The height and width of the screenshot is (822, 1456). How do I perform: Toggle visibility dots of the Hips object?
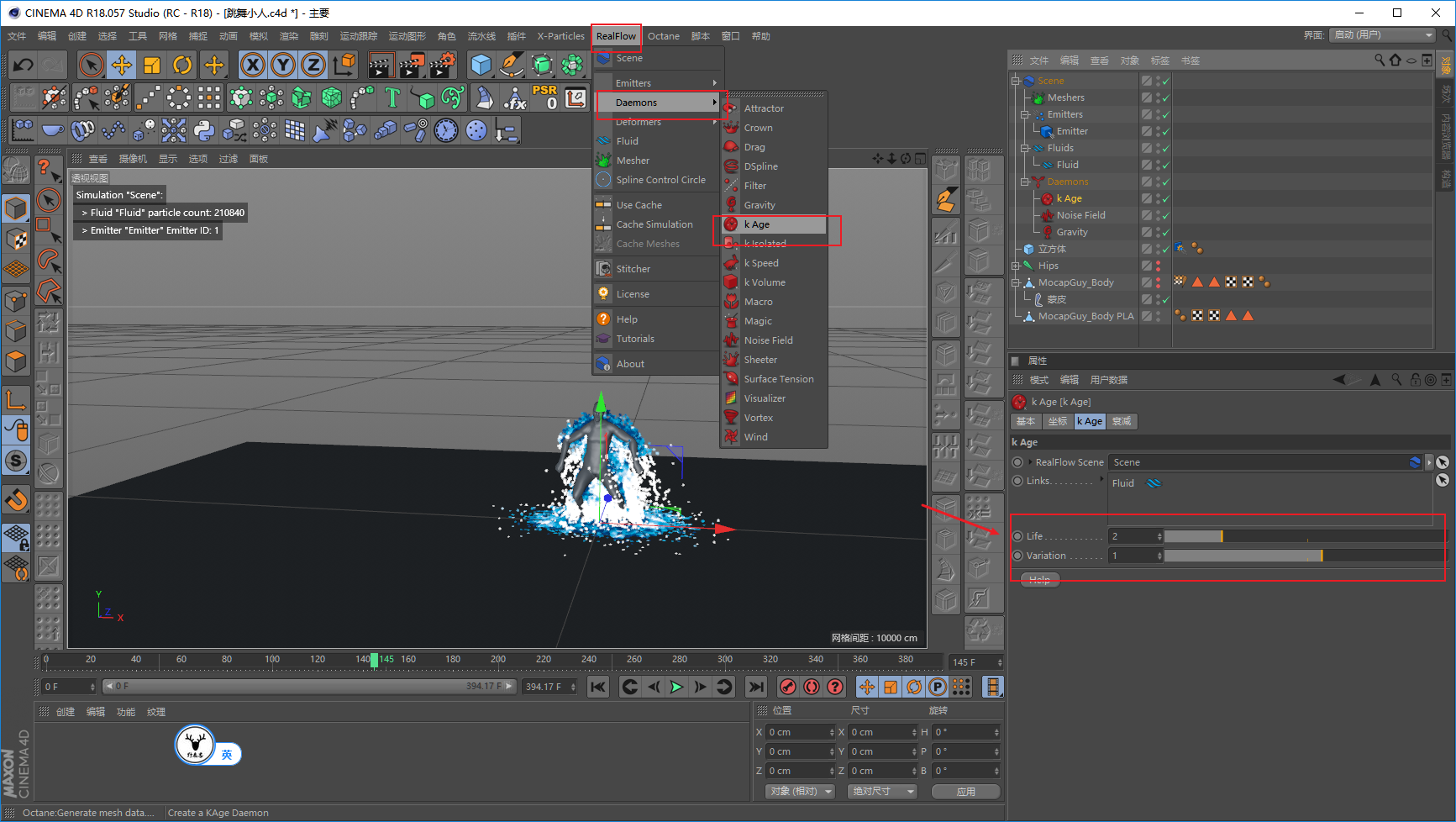tap(1158, 266)
